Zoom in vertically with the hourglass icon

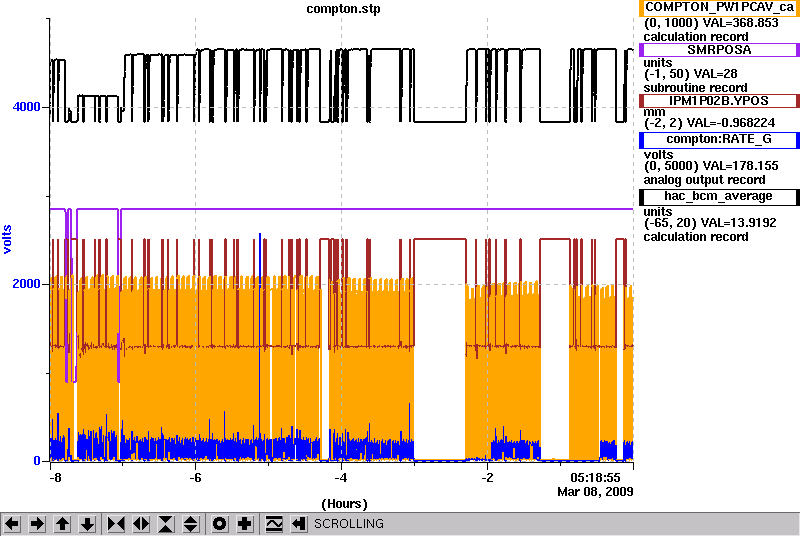pyautogui.click(x=166, y=524)
